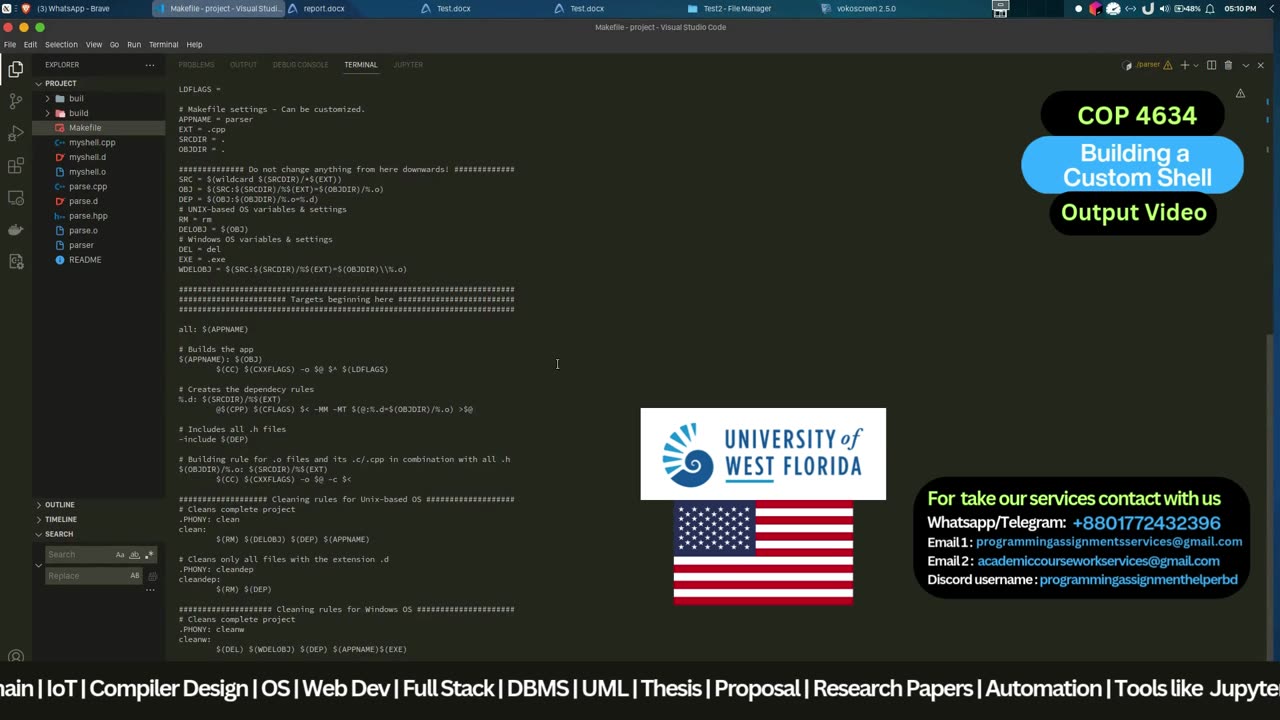1280x720 pixels.
Task: Open README in the explorer
Action: [85, 260]
